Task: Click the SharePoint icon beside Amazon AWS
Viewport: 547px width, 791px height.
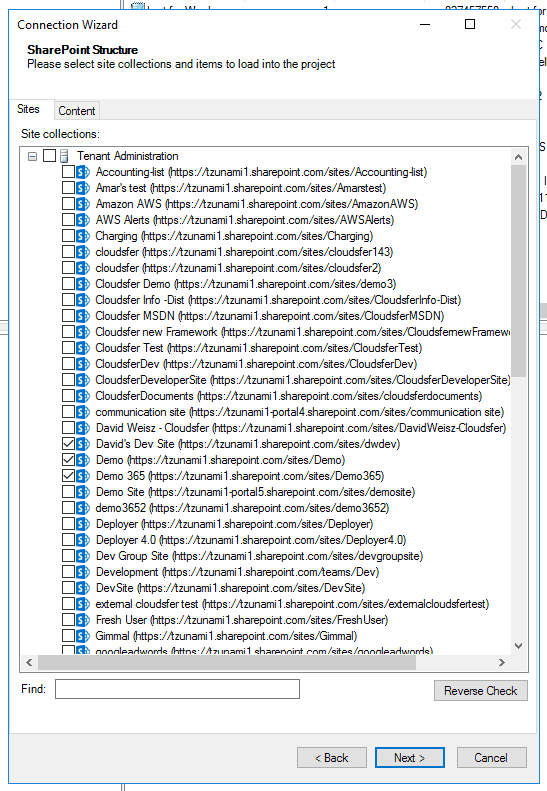Action: [83, 204]
